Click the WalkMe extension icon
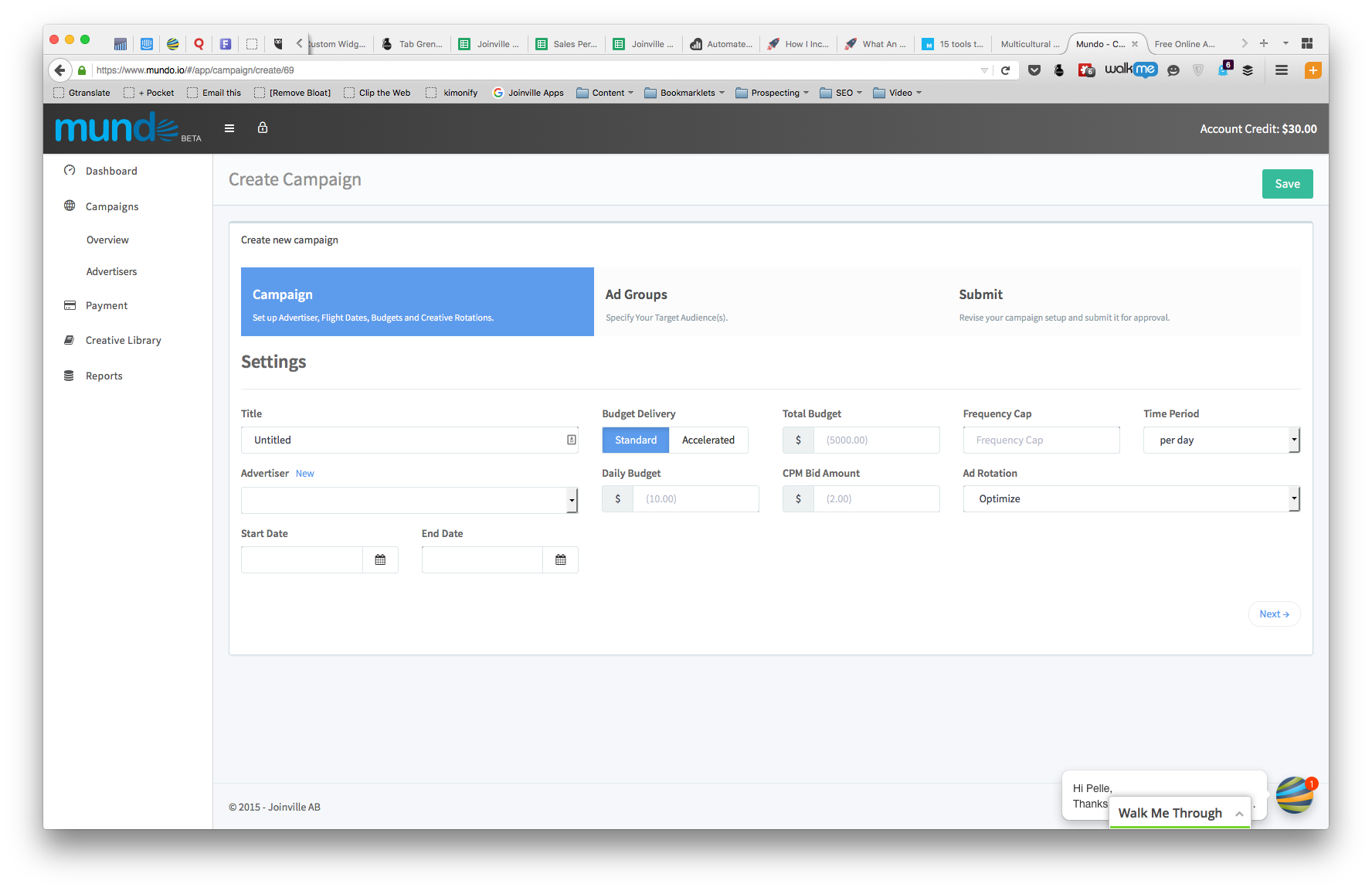 (1131, 70)
